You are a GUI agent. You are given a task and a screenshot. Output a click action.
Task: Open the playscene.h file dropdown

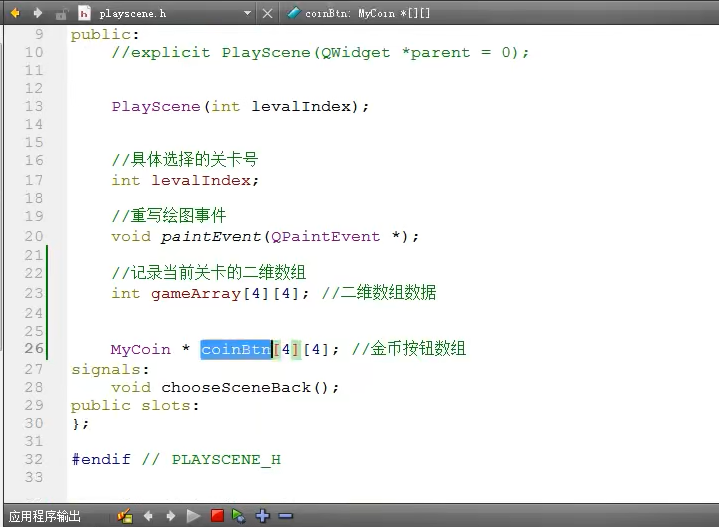click(x=247, y=13)
